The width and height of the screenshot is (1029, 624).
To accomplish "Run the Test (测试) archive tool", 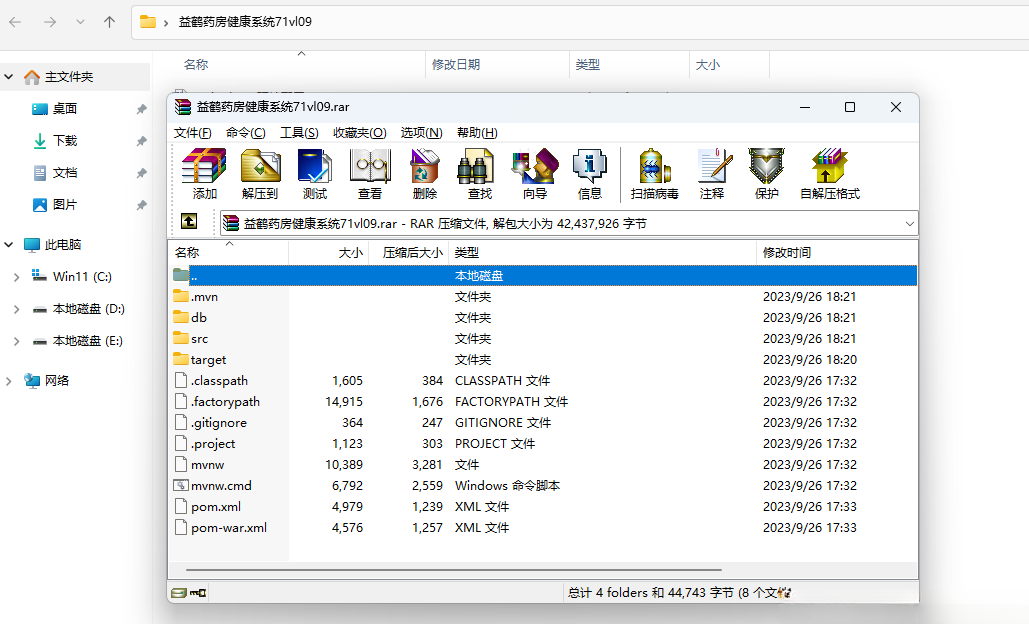I will [x=315, y=173].
